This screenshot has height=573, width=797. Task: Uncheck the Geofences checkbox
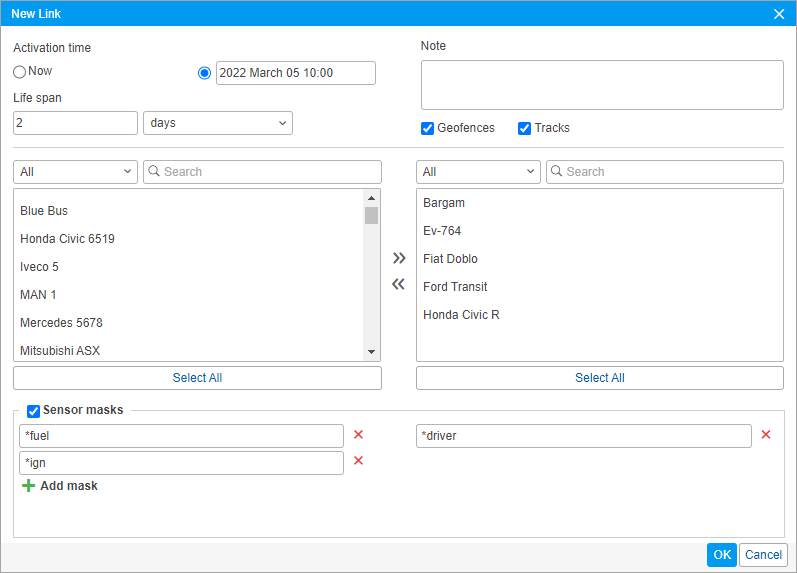(x=428, y=128)
